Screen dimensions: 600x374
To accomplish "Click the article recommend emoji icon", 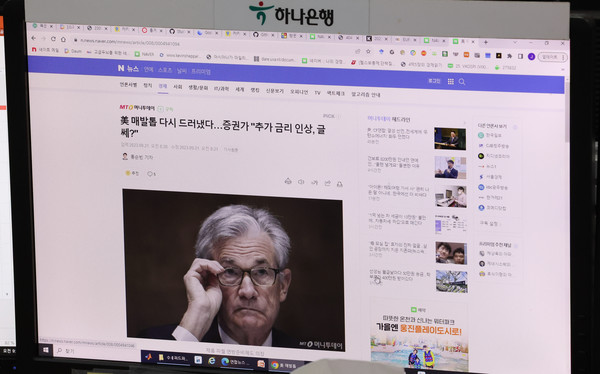I will tap(128, 173).
